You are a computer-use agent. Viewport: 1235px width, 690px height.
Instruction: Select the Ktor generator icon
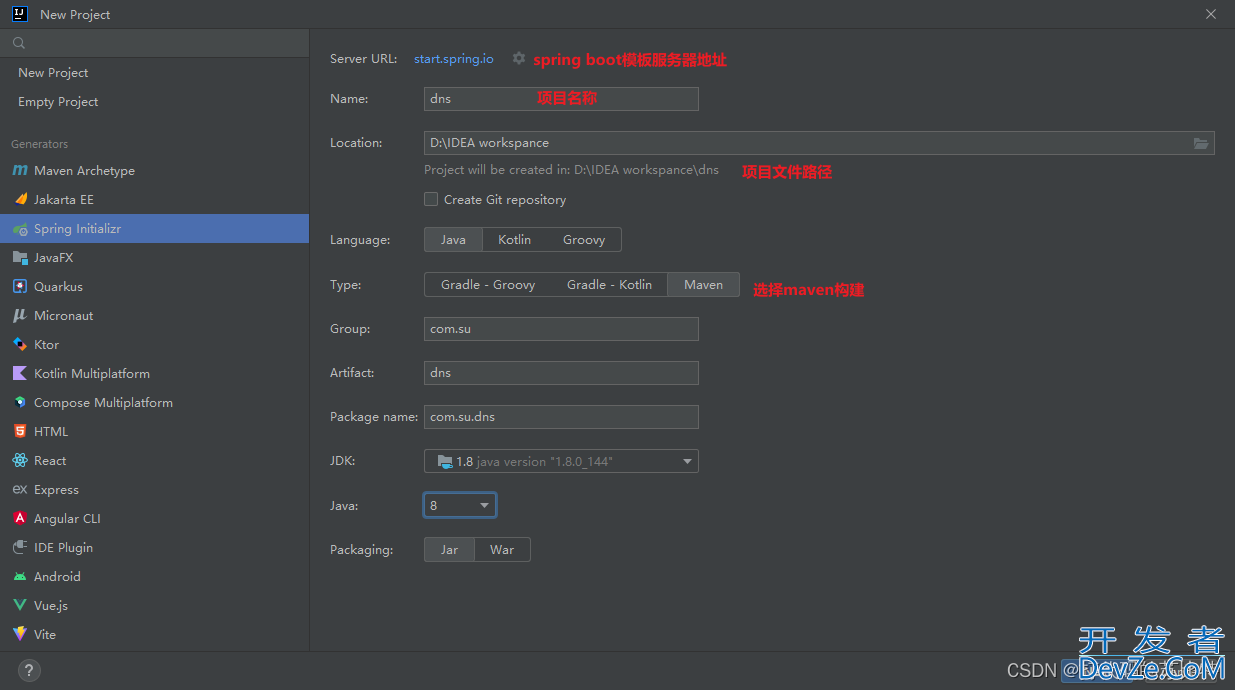20,345
